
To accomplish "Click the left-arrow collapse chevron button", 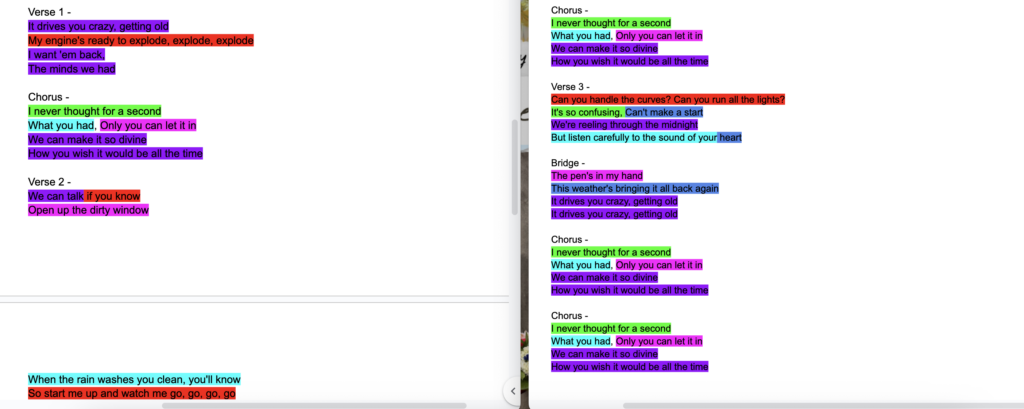I will [511, 390].
